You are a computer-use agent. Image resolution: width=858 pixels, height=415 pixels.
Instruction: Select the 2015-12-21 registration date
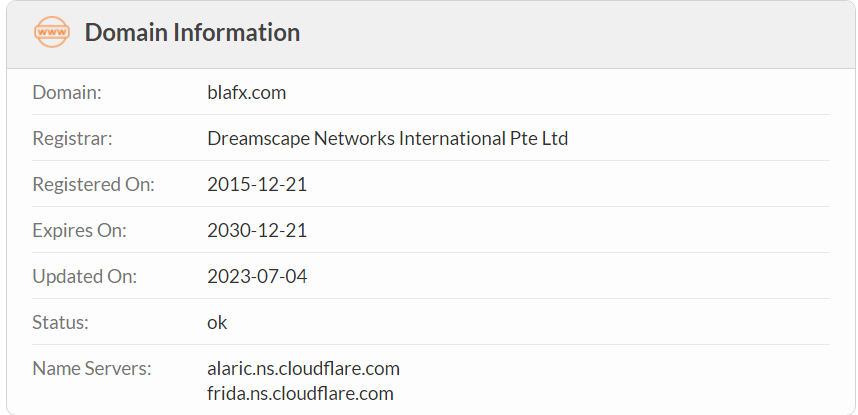coord(257,185)
